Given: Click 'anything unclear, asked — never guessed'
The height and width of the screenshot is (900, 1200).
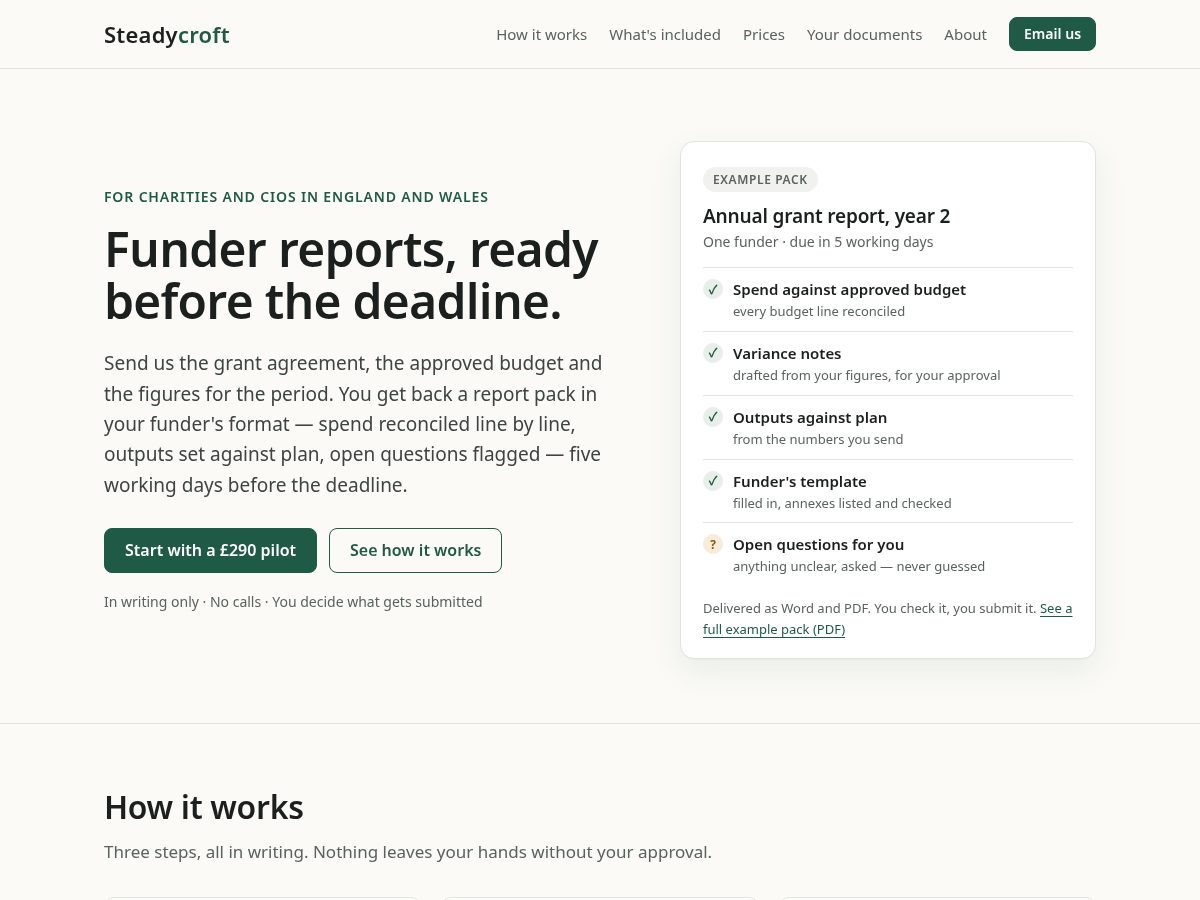Looking at the screenshot, I should click(x=859, y=566).
